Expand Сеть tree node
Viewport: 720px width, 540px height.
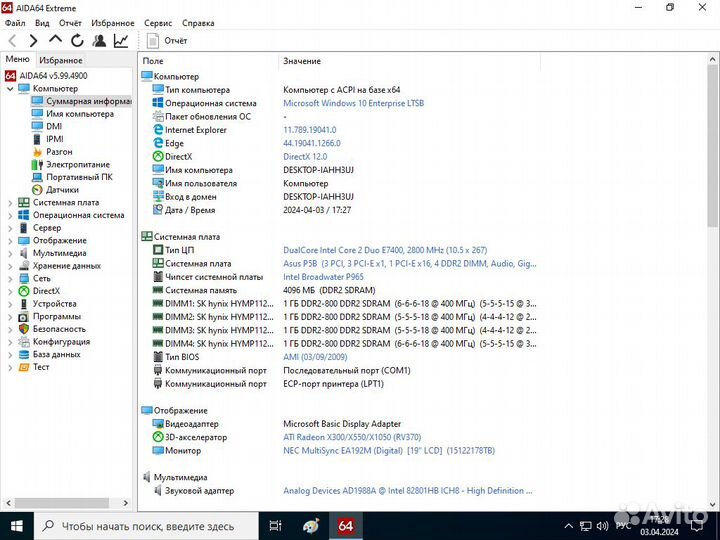click(10, 278)
